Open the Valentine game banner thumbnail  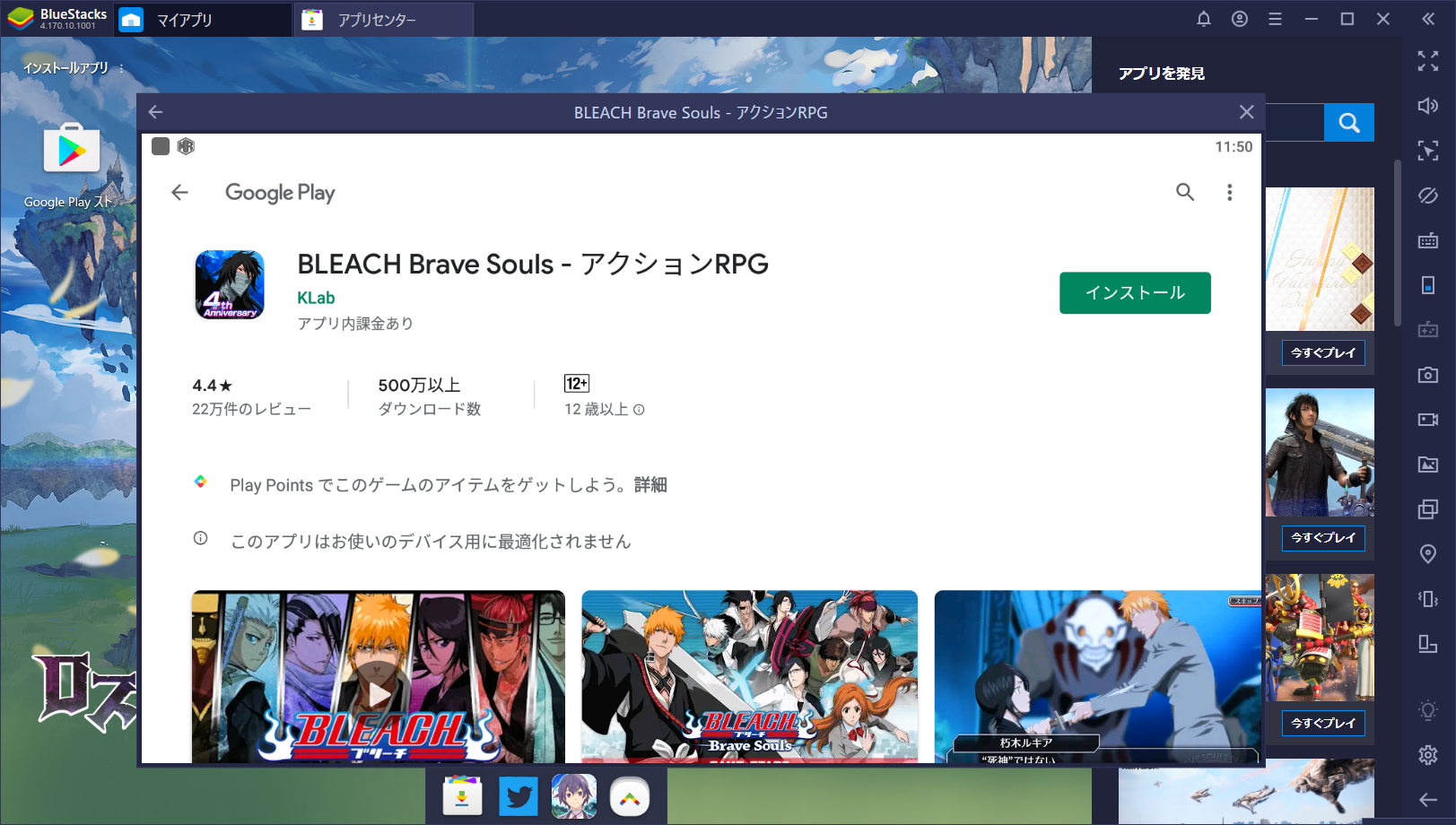coord(1319,259)
